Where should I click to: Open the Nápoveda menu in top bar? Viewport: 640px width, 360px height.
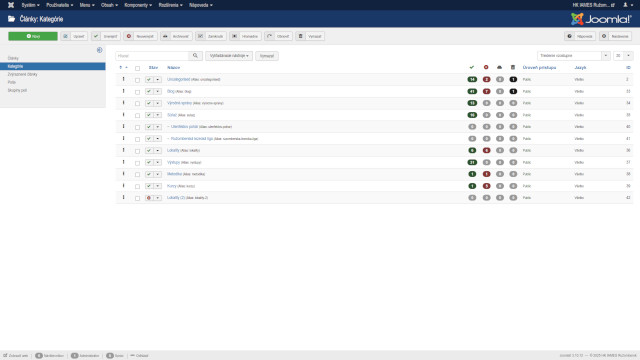coord(201,5)
